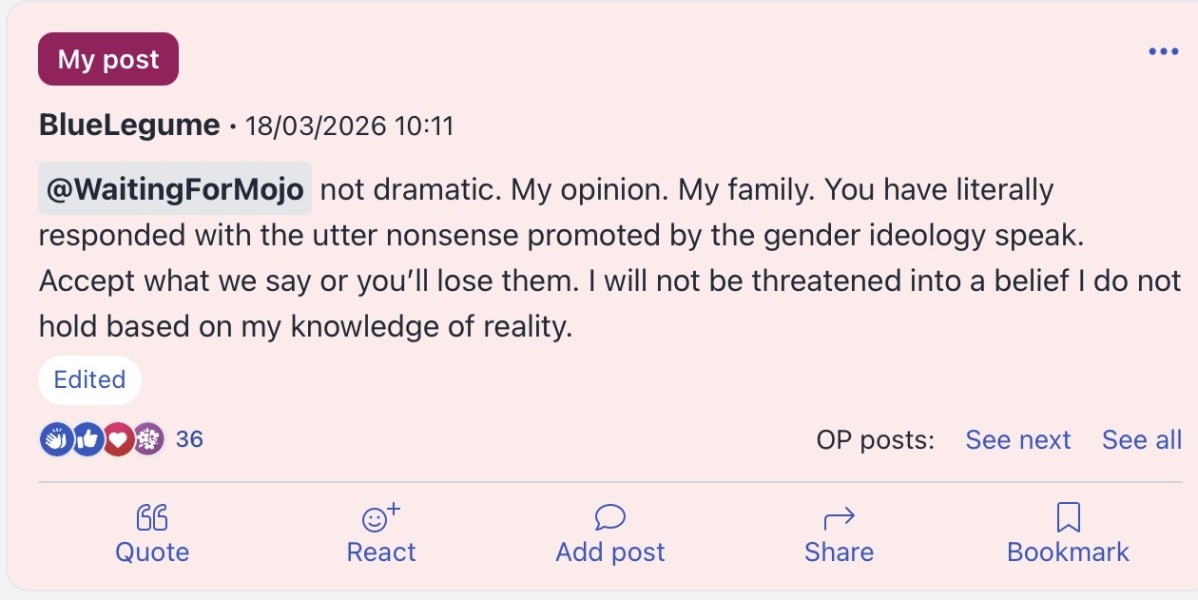
Task: Open the post timestamp 18/03/2026
Action: (316, 125)
